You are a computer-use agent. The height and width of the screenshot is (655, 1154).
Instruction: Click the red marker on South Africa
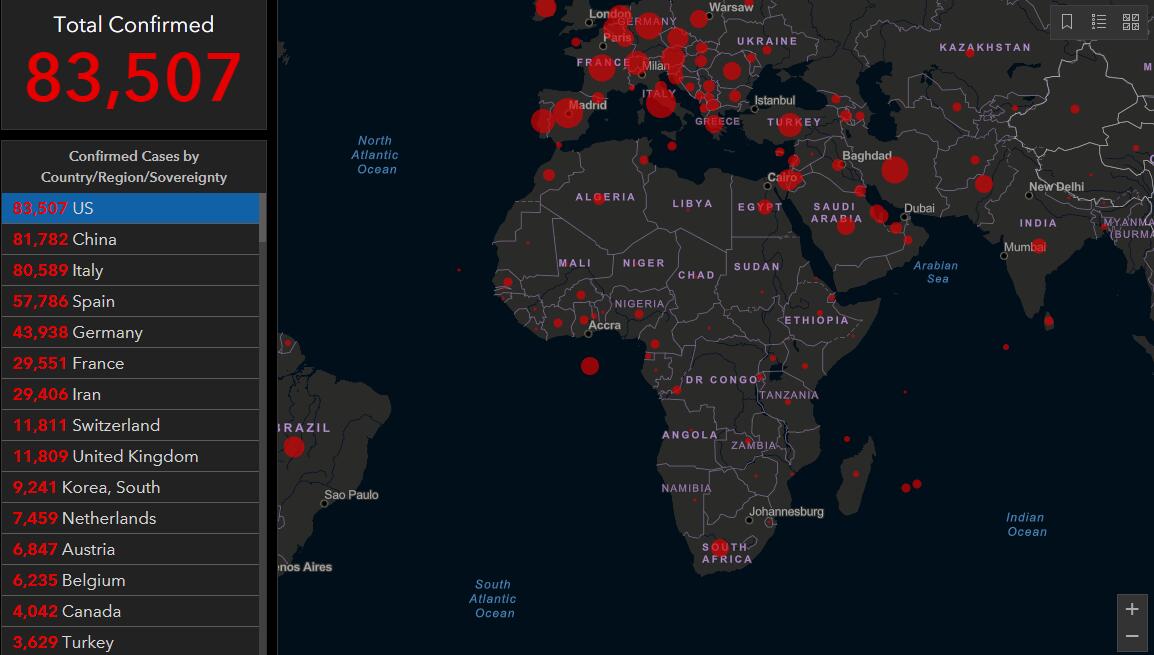(x=717, y=548)
